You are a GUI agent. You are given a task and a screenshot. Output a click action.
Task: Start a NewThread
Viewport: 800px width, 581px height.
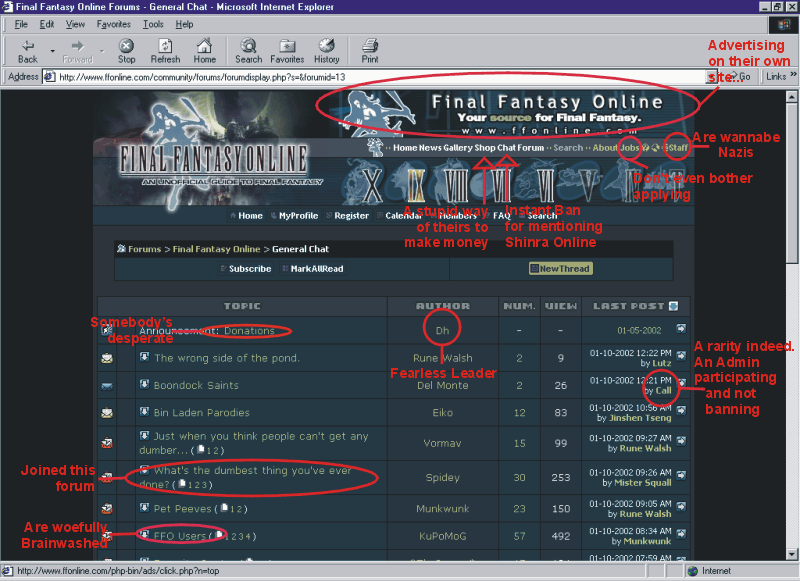click(x=561, y=268)
